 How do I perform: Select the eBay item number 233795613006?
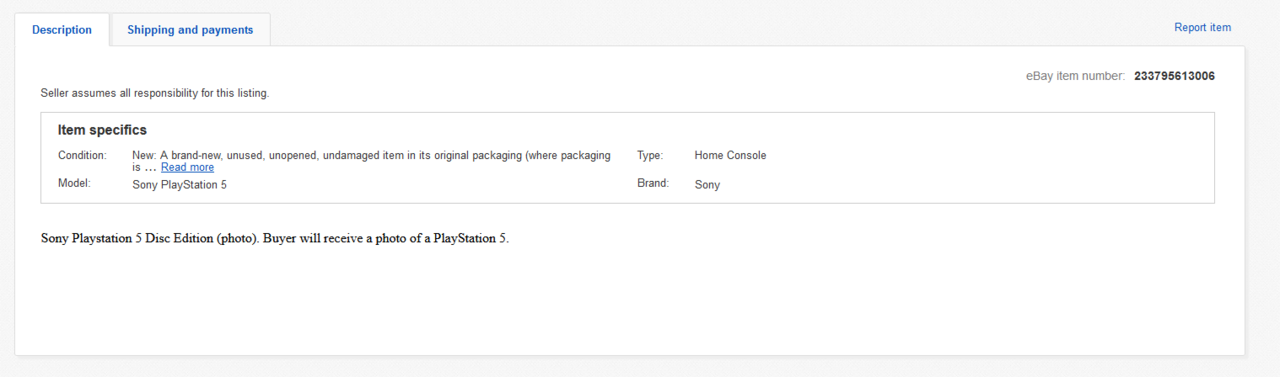point(1174,76)
